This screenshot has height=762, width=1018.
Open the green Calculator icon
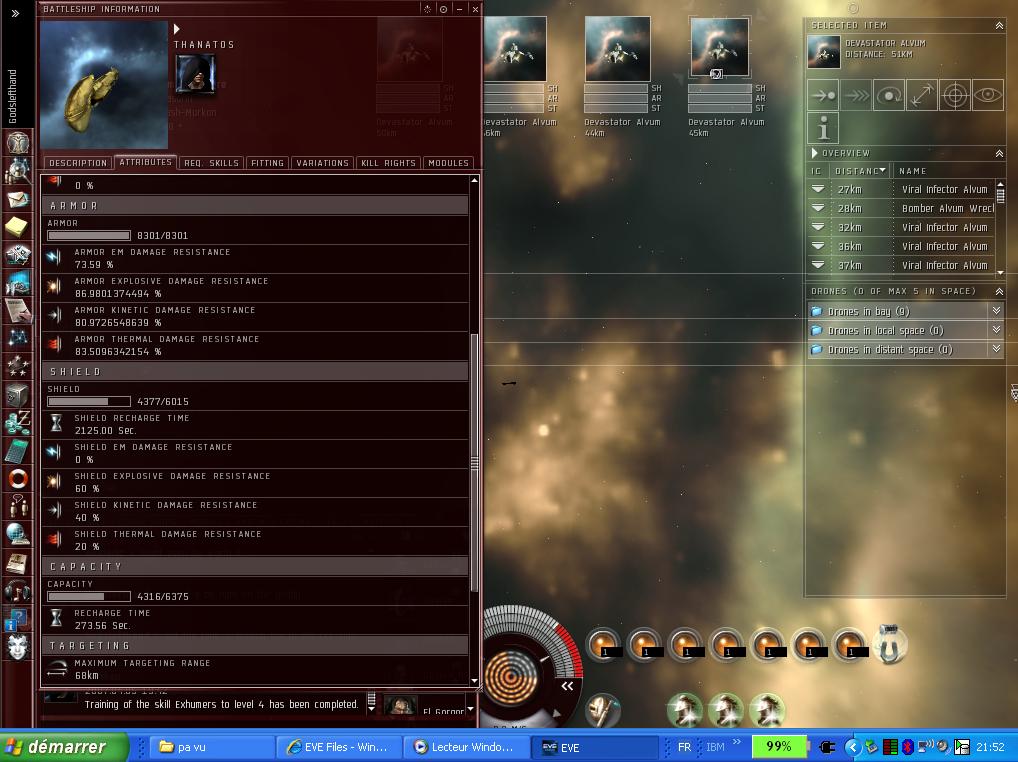pyautogui.click(x=18, y=450)
